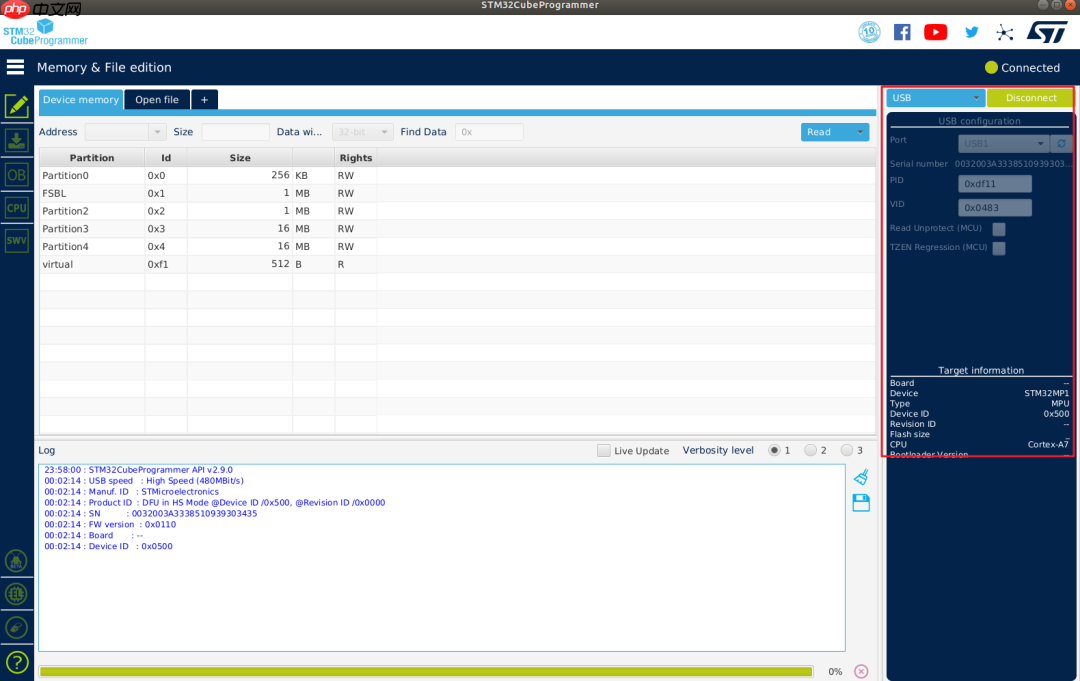Open the USB connection type dropdown
This screenshot has width=1080, height=681.
(935, 98)
